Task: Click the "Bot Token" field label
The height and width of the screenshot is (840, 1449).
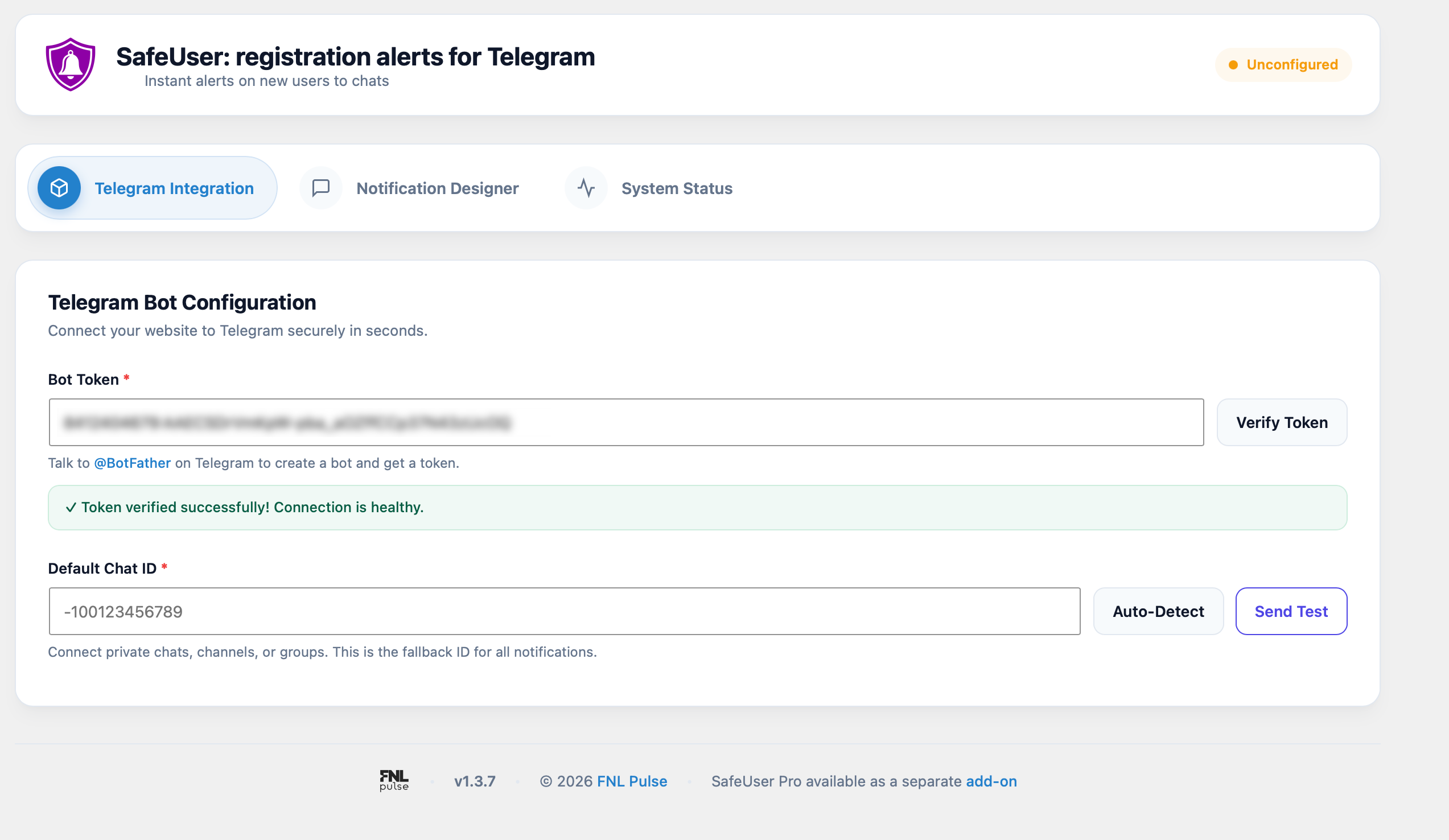Action: 83,380
